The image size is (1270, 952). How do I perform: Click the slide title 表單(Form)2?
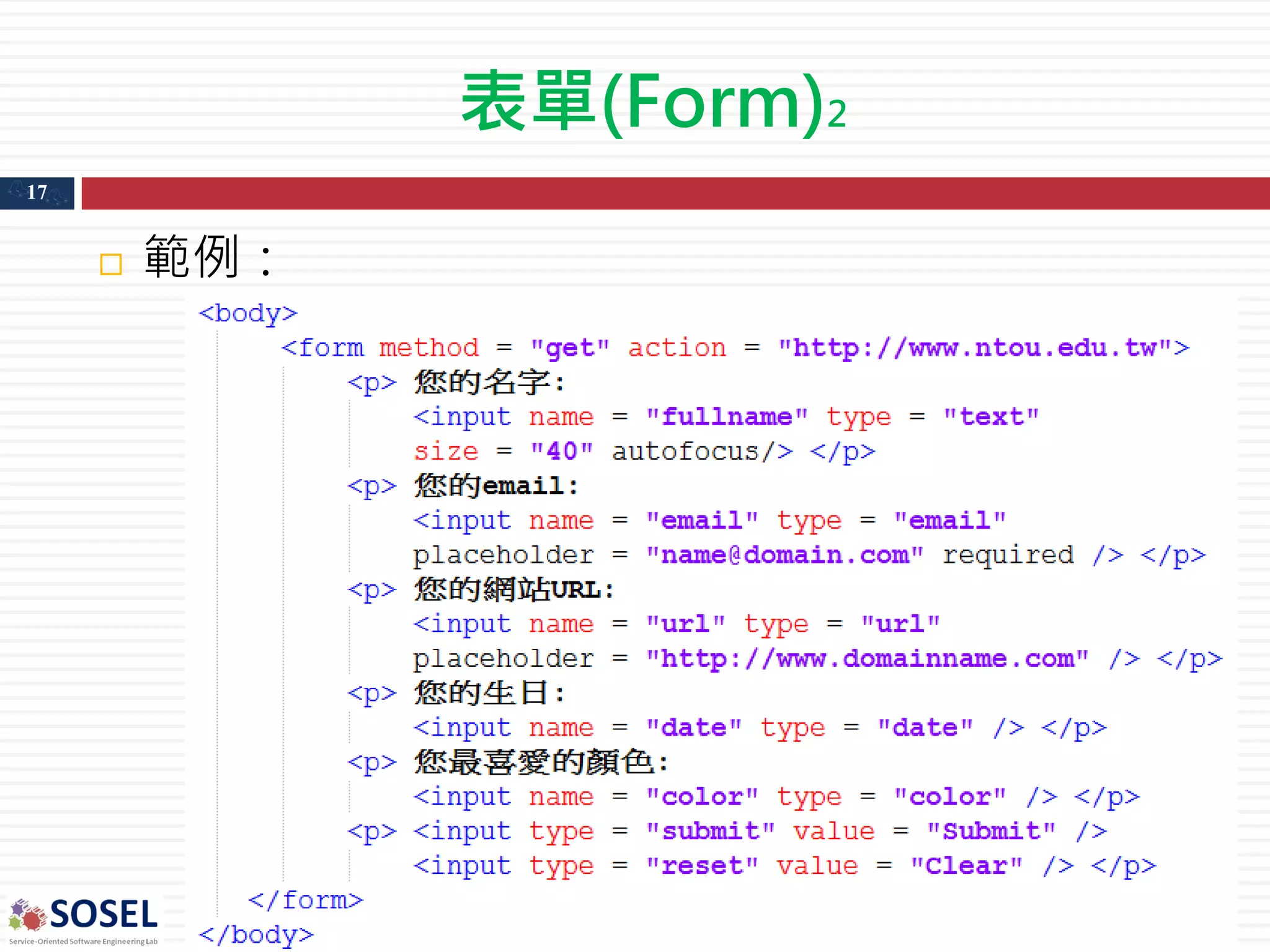point(654,102)
